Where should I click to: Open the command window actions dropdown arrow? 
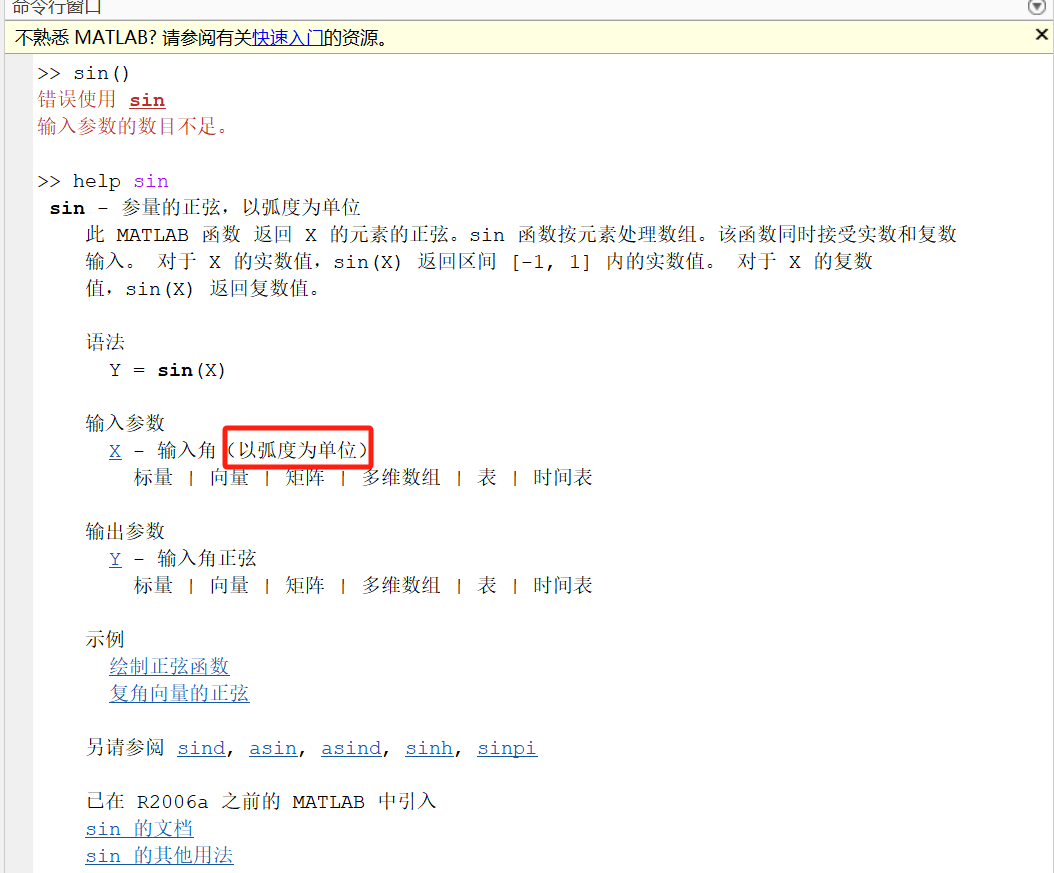click(x=1037, y=7)
